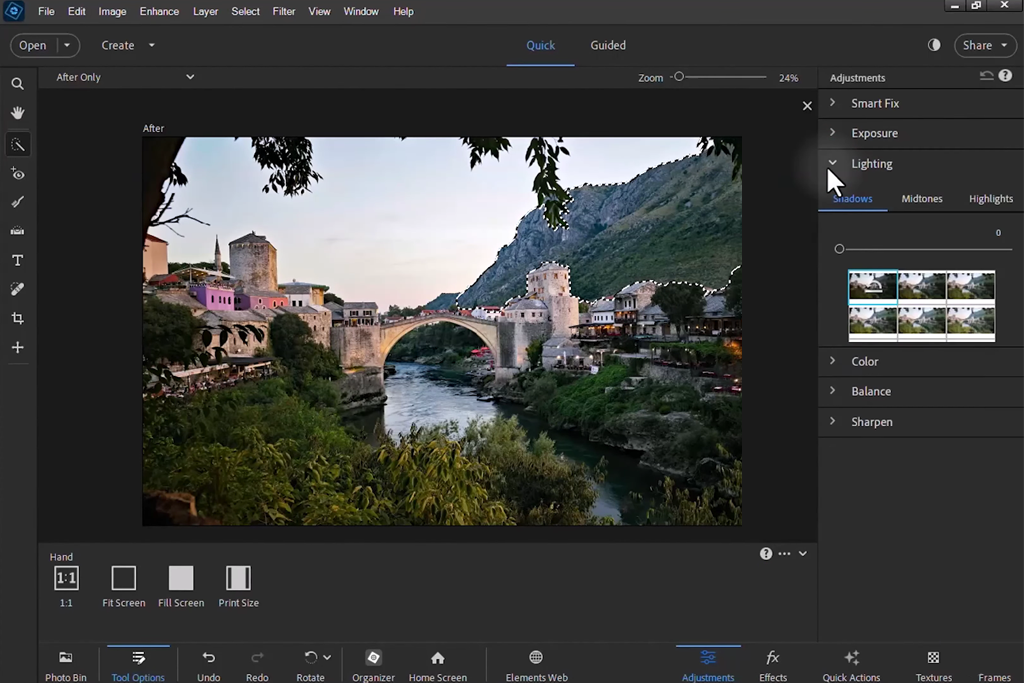The image size is (1024, 683).
Task: Open the Open button dropdown arrow
Action: [67, 45]
